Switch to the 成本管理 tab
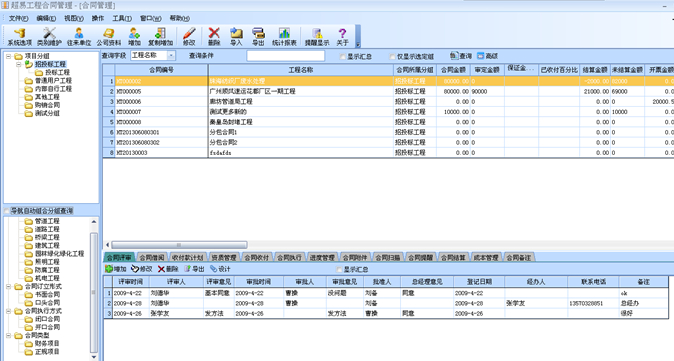 point(487,257)
